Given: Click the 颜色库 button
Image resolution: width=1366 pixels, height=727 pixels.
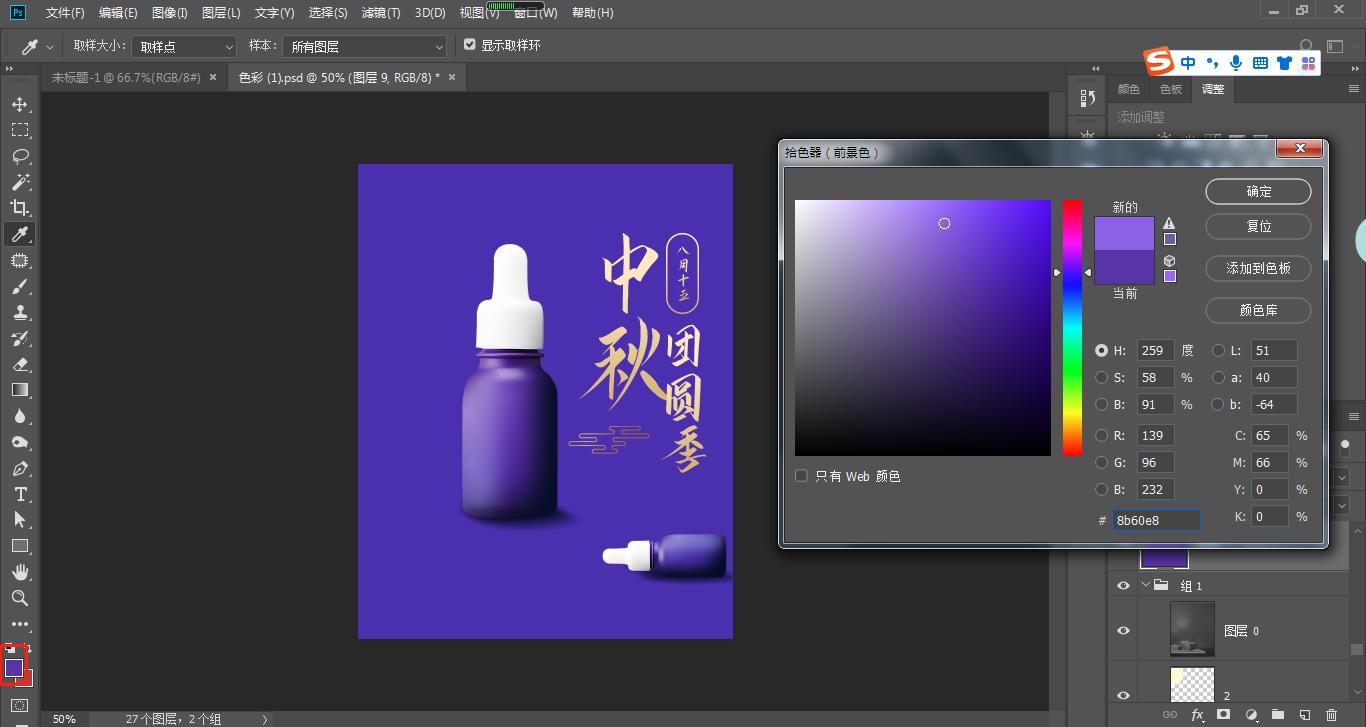Looking at the screenshot, I should (1257, 310).
